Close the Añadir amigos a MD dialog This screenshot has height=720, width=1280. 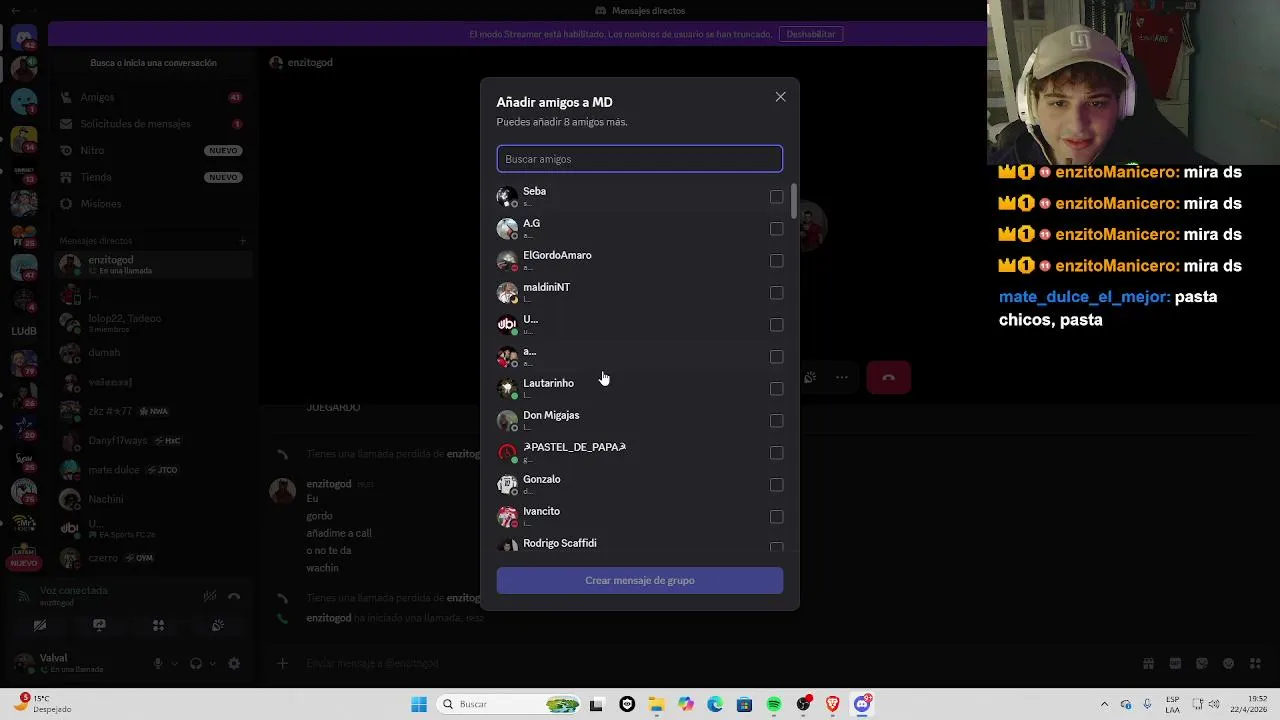(x=780, y=97)
